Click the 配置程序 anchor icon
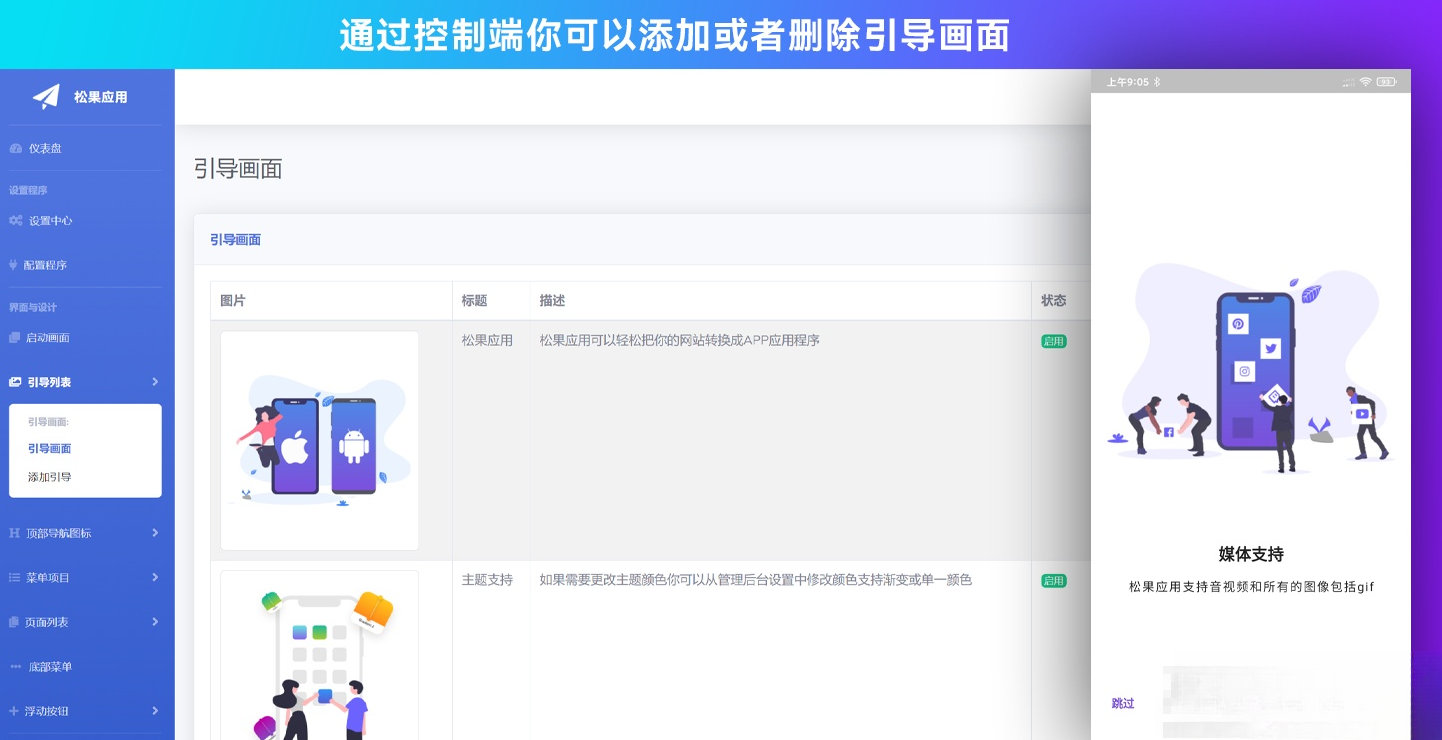1442x740 pixels. point(14,265)
